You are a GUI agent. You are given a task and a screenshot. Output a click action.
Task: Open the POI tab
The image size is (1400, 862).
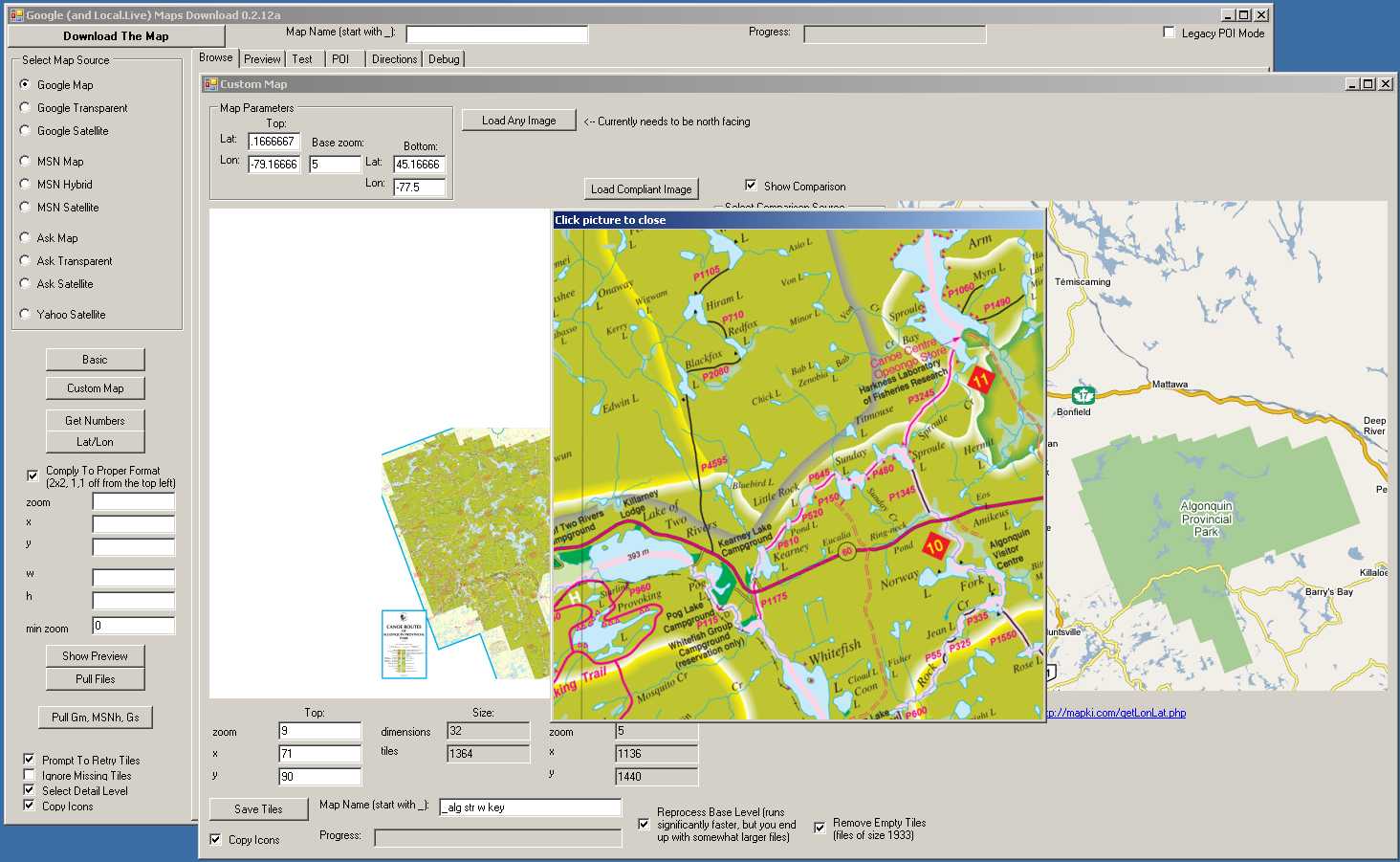[x=340, y=59]
